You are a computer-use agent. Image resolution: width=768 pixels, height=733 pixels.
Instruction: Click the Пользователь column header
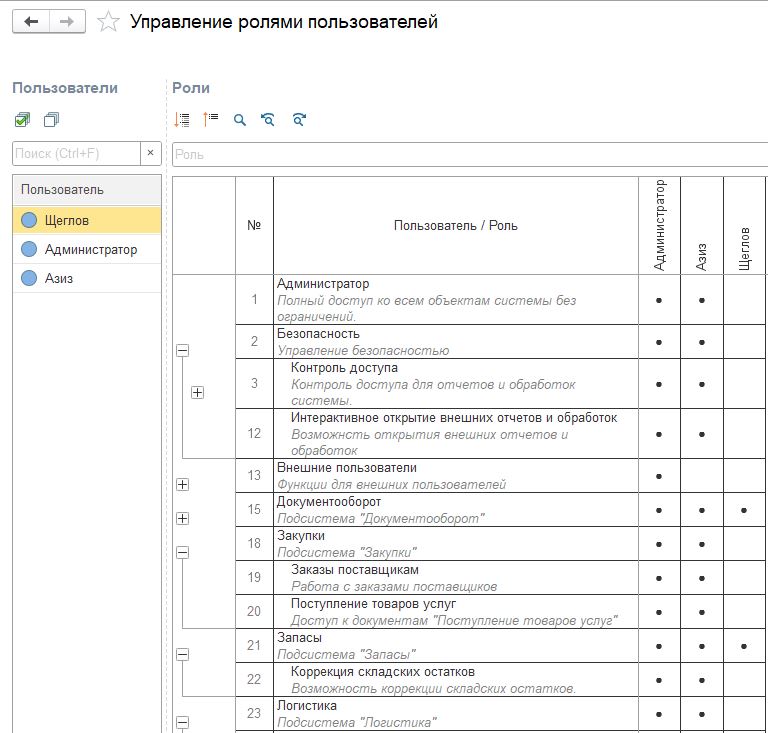coord(87,190)
